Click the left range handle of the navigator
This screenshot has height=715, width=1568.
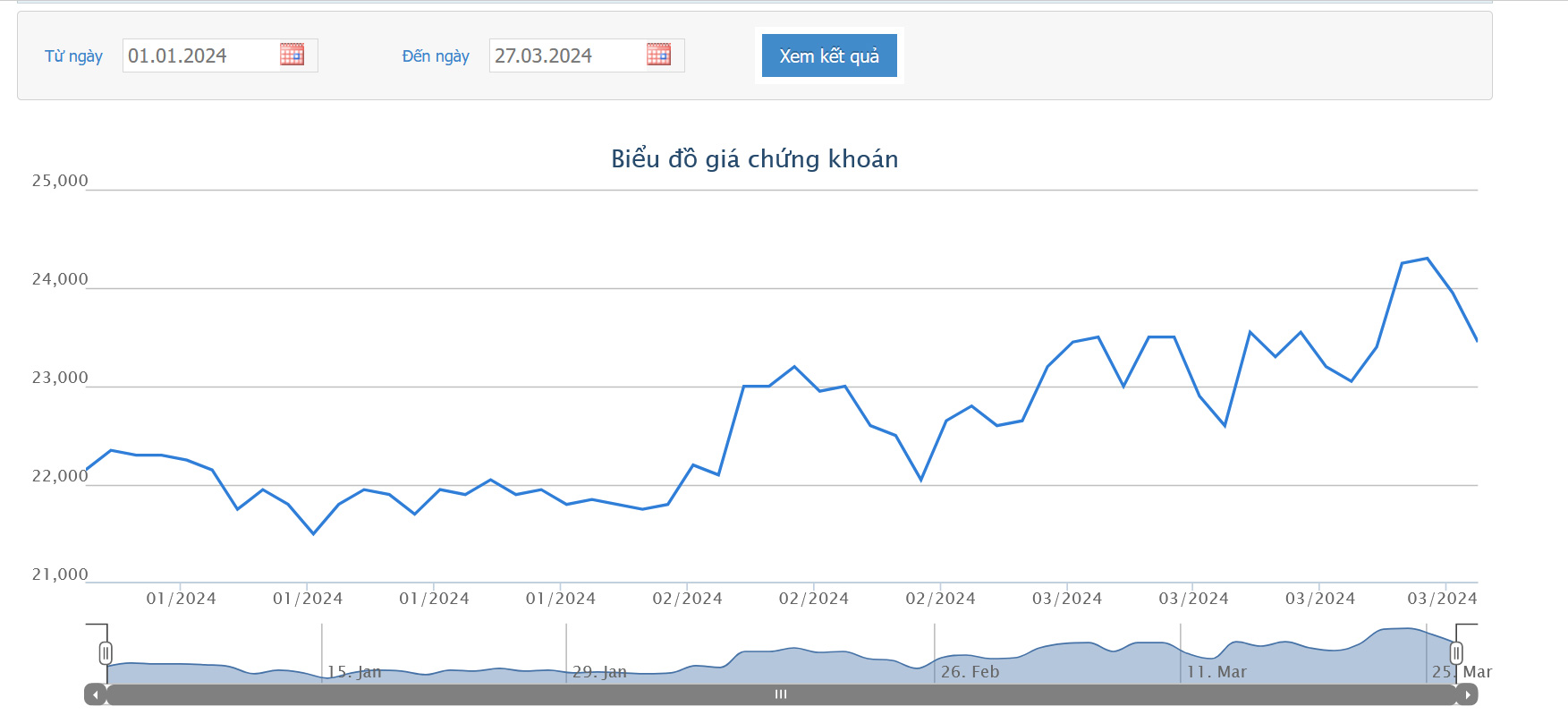pos(106,653)
